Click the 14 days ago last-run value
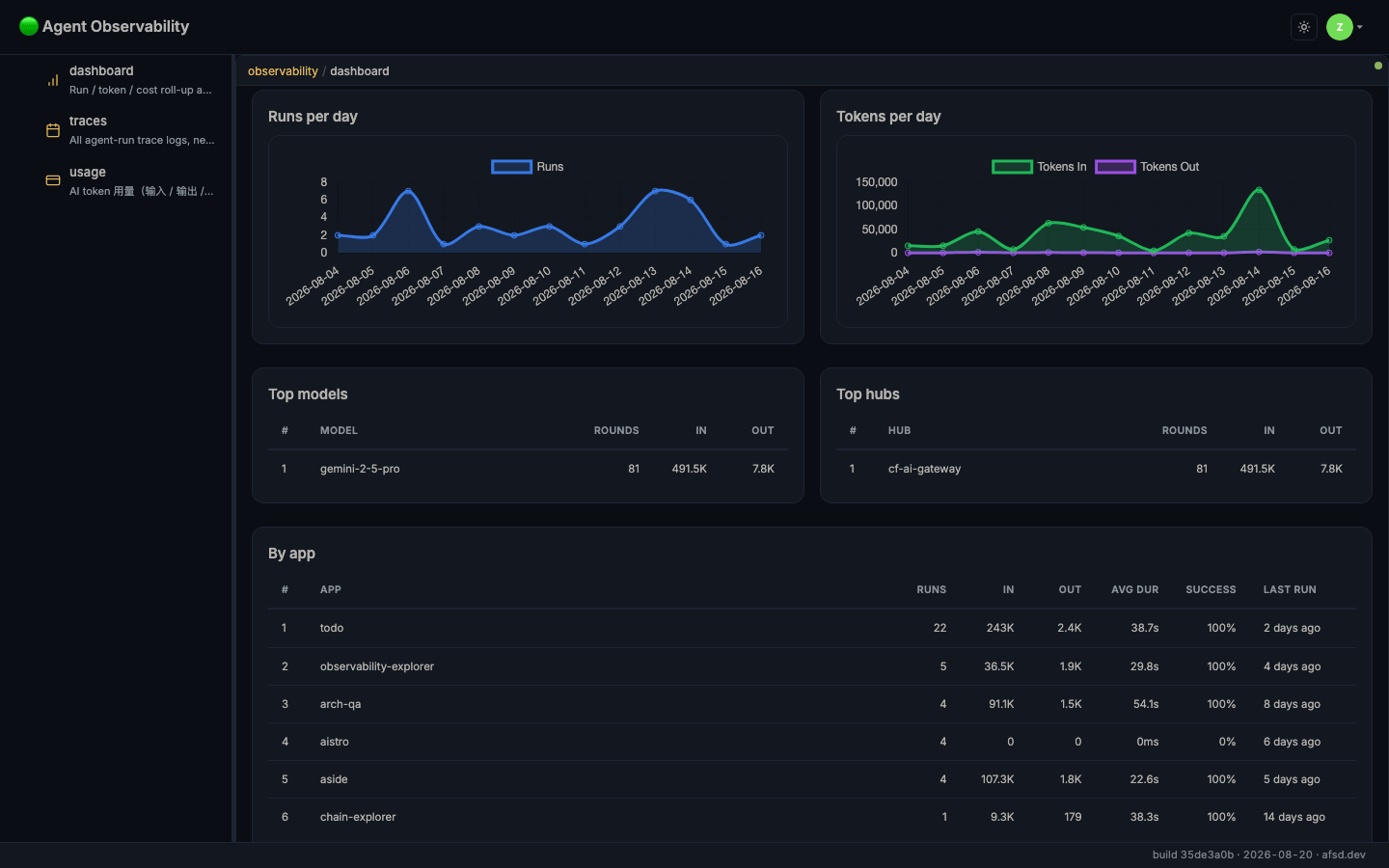1389x868 pixels. 1294,817
